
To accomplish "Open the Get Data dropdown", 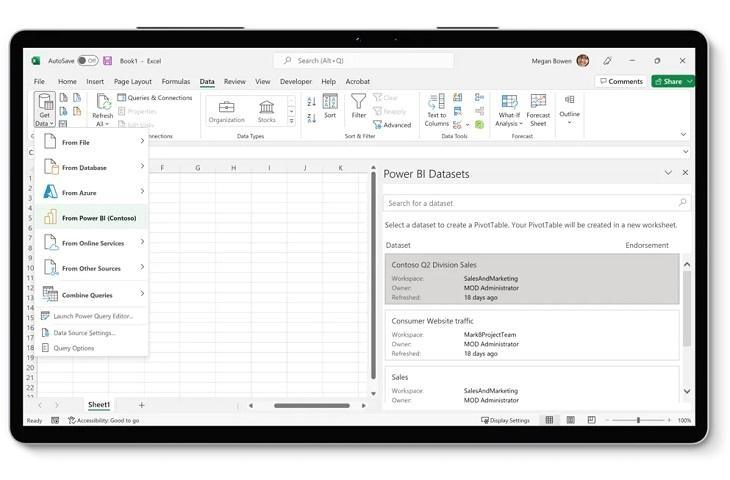I will (45, 110).
